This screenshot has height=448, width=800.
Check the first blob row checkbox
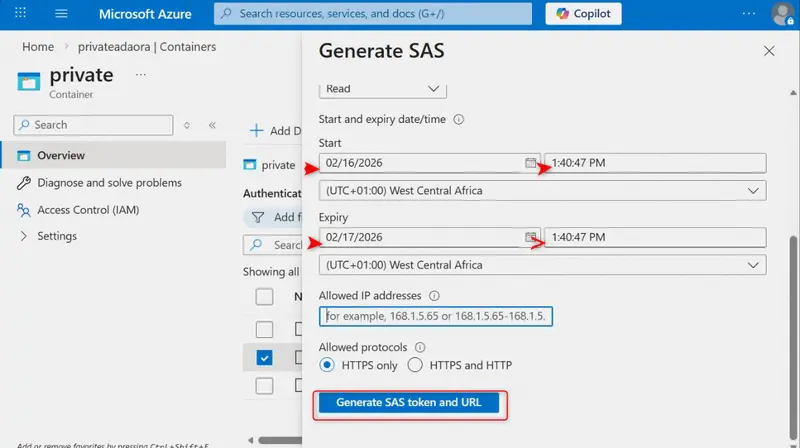(x=264, y=330)
